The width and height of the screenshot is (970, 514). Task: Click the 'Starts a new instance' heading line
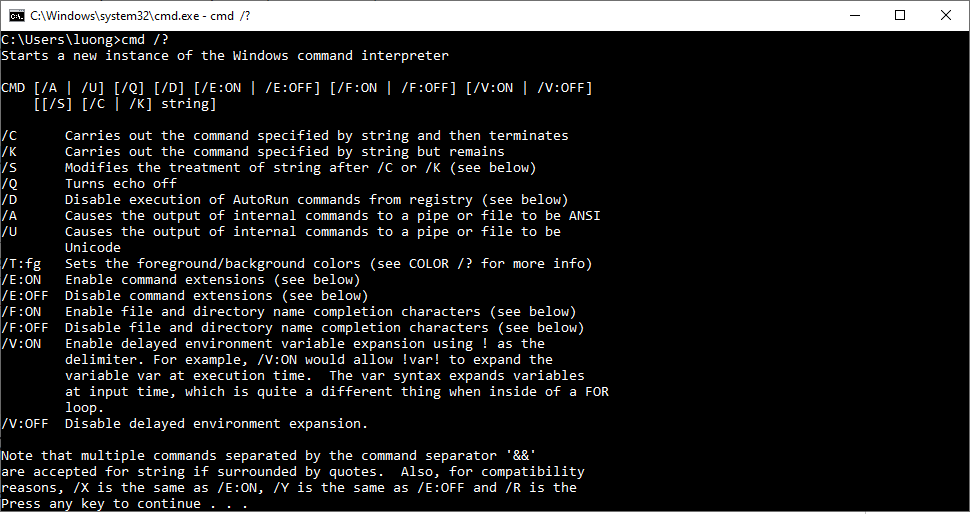[225, 56]
